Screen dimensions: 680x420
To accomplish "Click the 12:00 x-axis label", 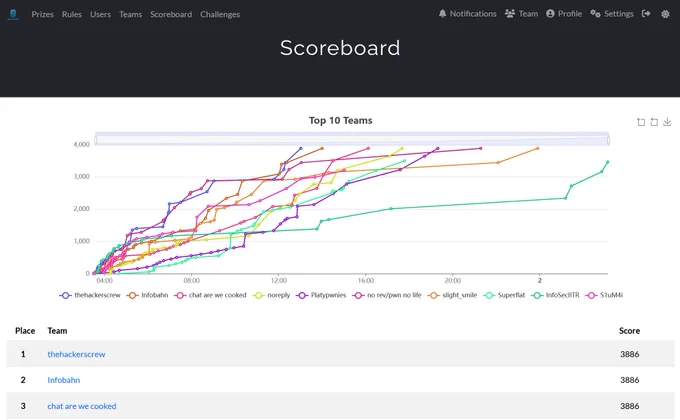I will pyautogui.click(x=279, y=281).
